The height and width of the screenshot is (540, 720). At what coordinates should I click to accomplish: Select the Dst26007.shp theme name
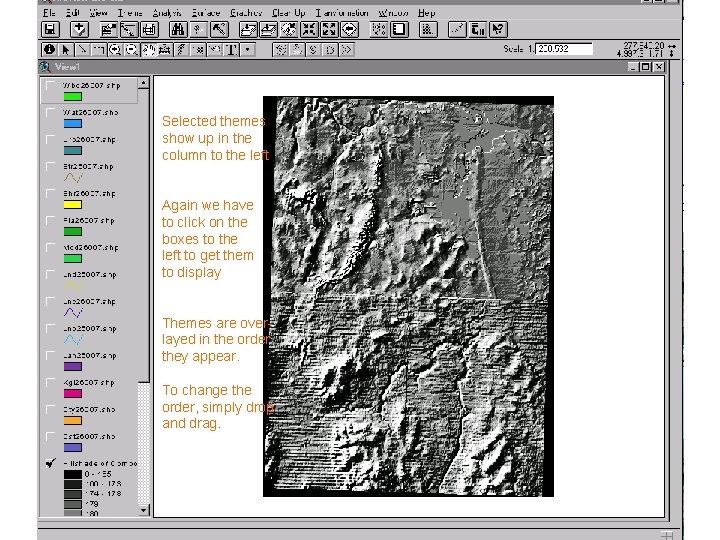[90, 436]
